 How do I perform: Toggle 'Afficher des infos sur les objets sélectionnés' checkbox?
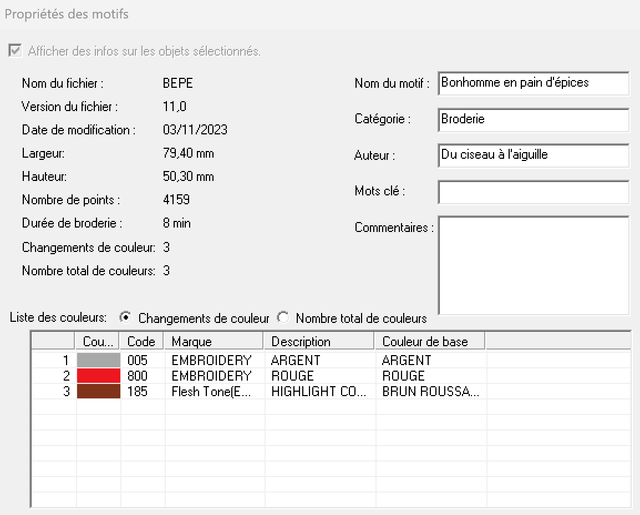tap(14, 51)
